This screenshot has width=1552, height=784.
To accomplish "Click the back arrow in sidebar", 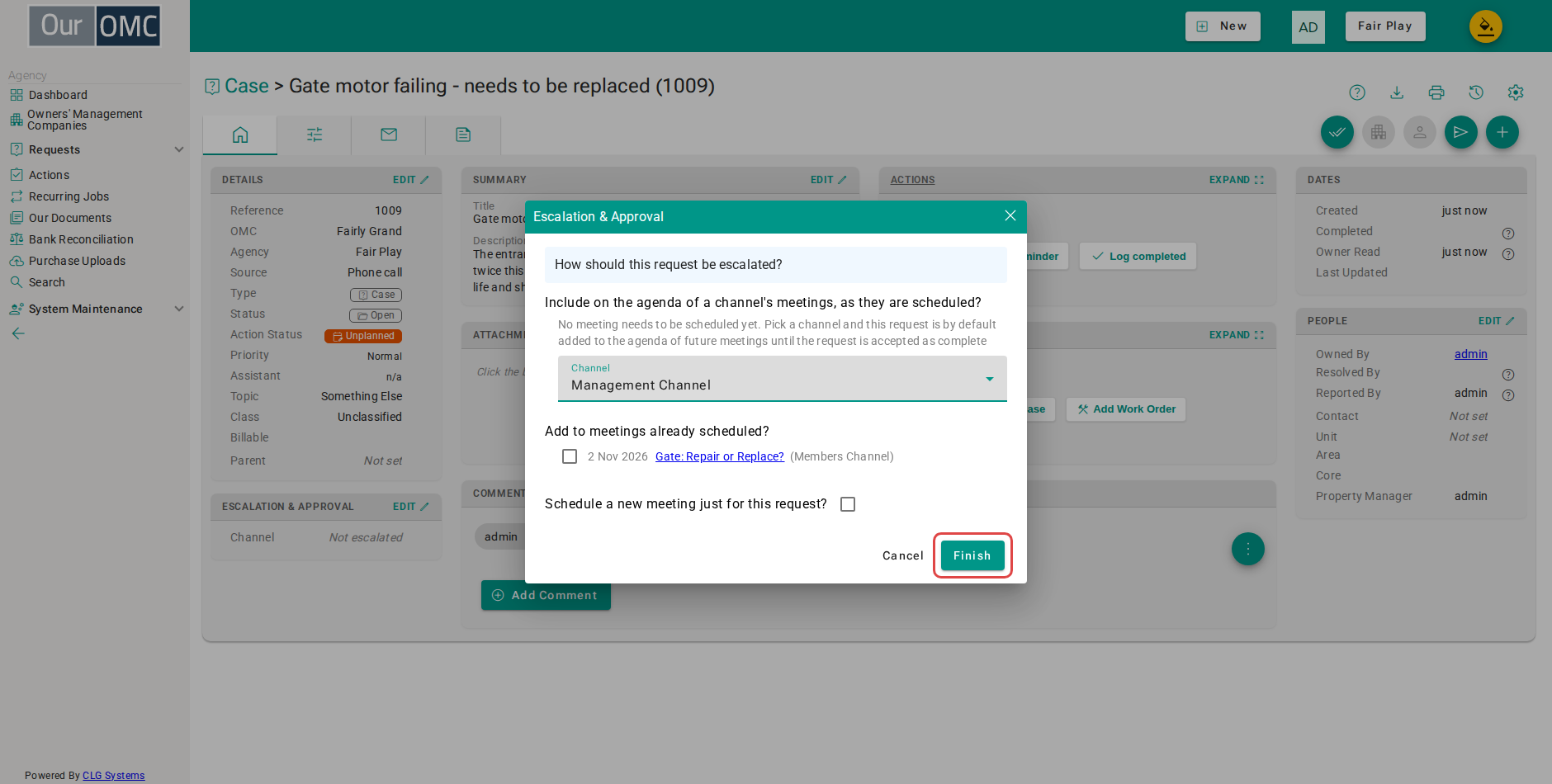I will pyautogui.click(x=18, y=333).
